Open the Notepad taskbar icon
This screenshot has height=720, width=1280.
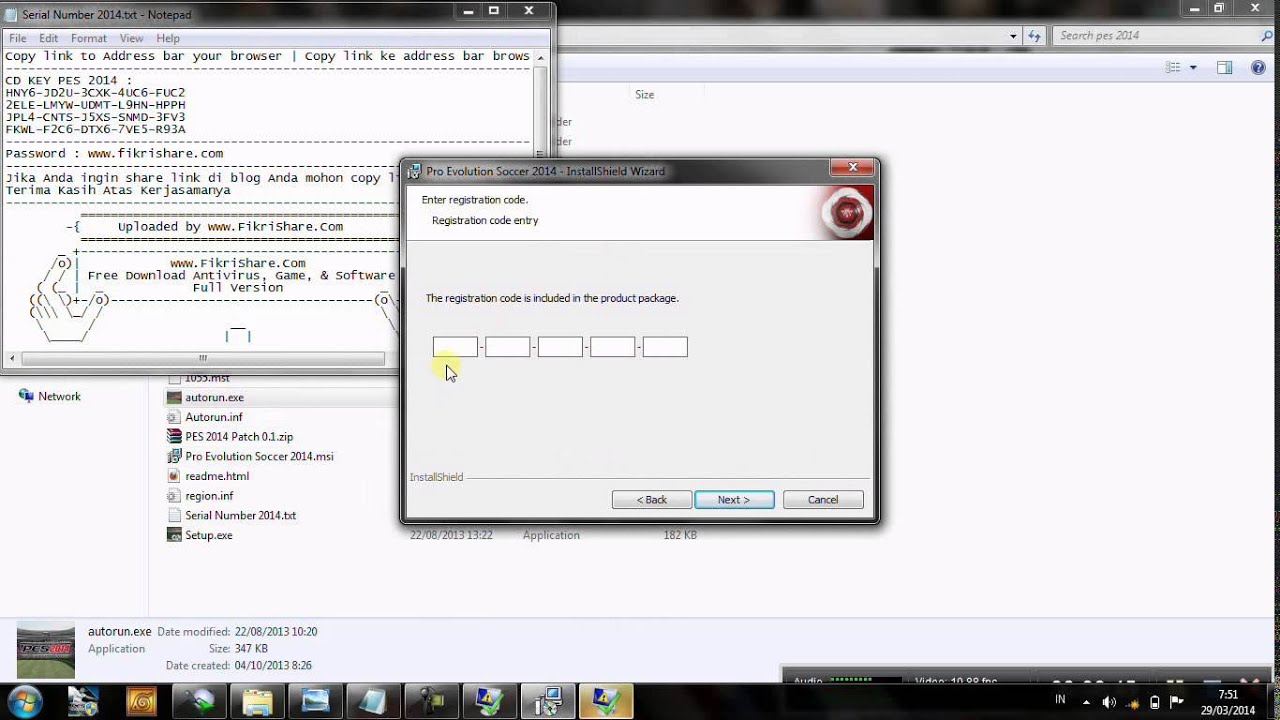[x=373, y=701]
